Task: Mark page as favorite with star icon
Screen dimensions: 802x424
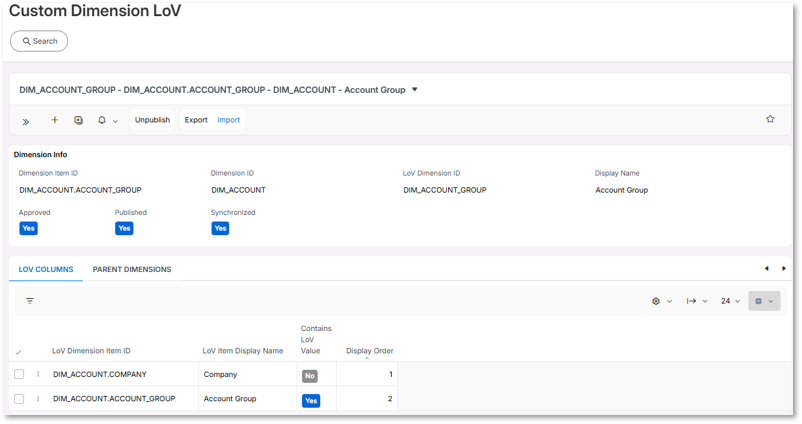Action: tap(770, 119)
